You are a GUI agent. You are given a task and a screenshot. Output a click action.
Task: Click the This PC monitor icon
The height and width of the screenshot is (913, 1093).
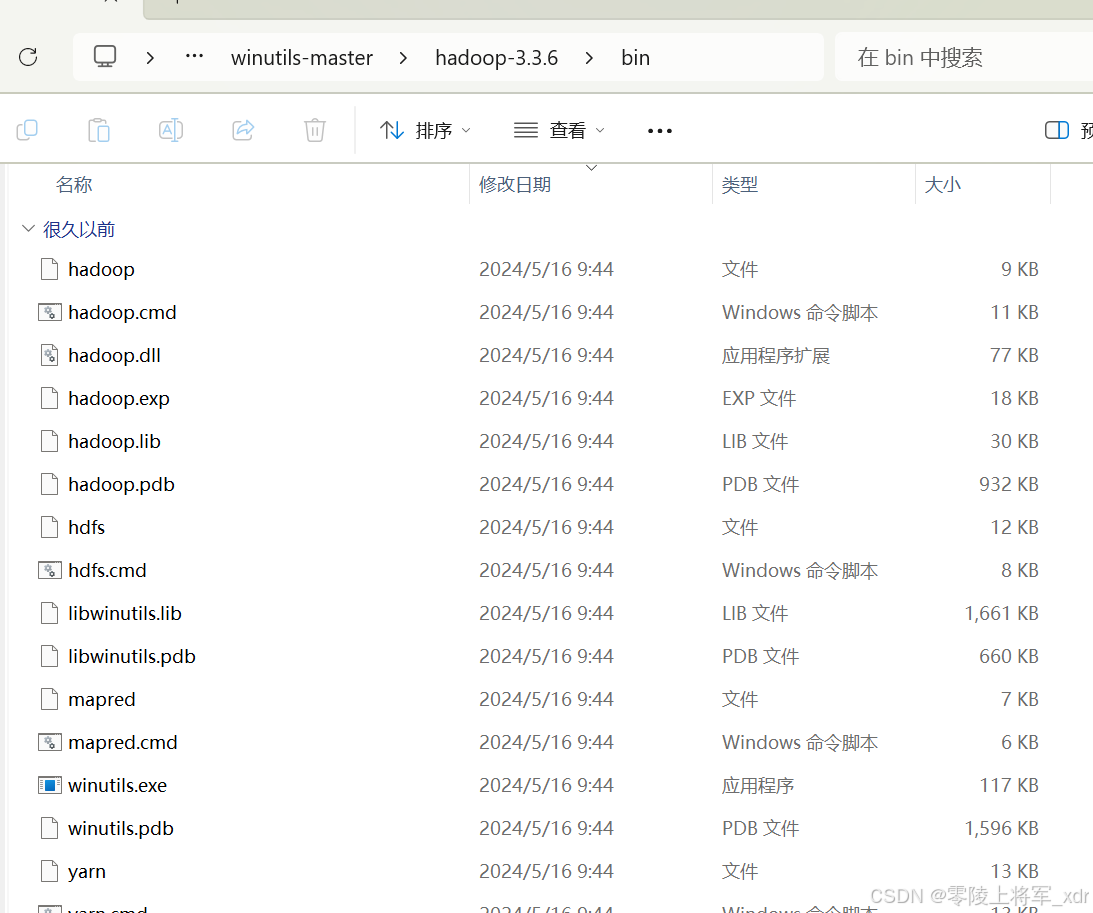coord(105,56)
